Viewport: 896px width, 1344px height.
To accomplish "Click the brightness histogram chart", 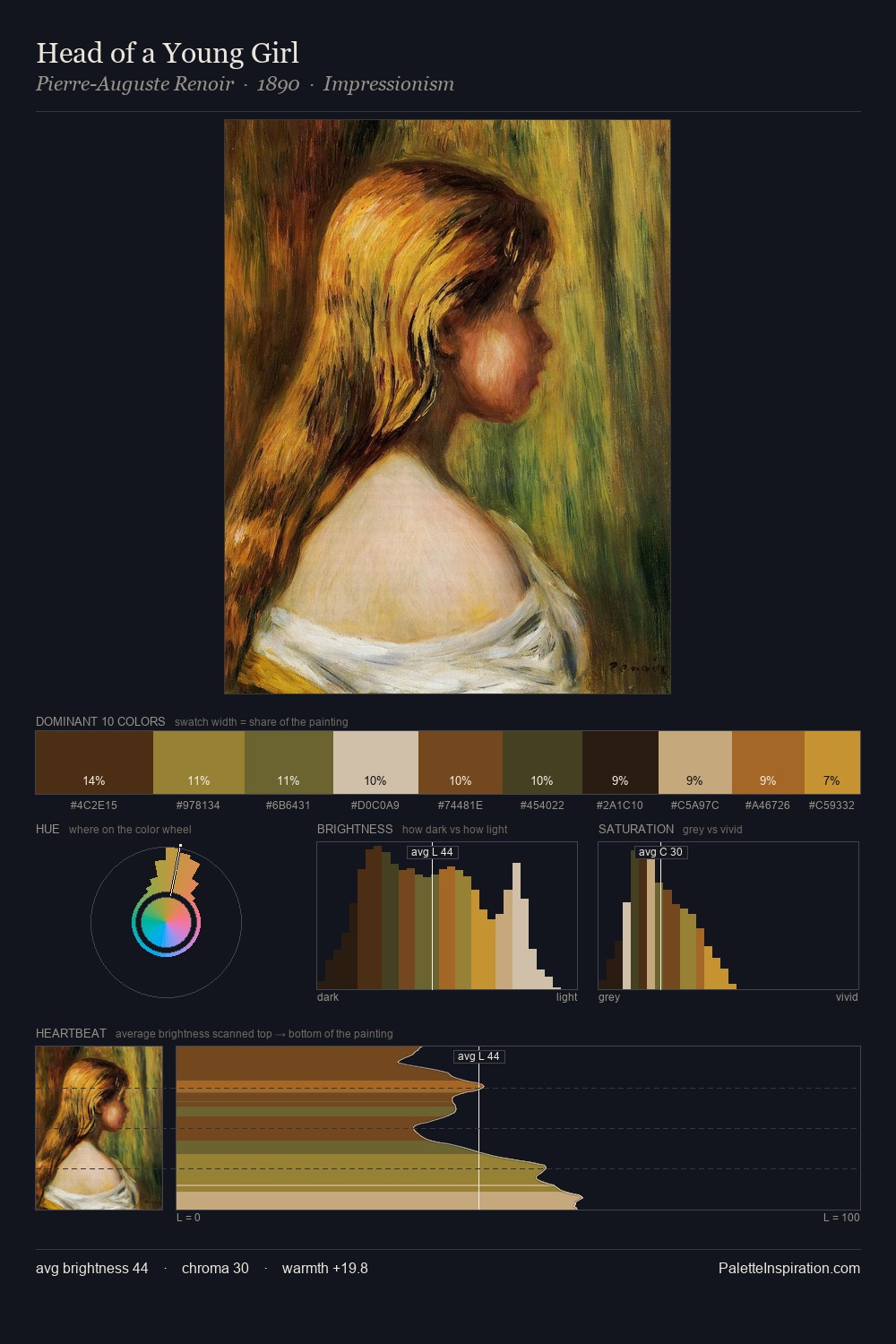I will [x=447, y=916].
